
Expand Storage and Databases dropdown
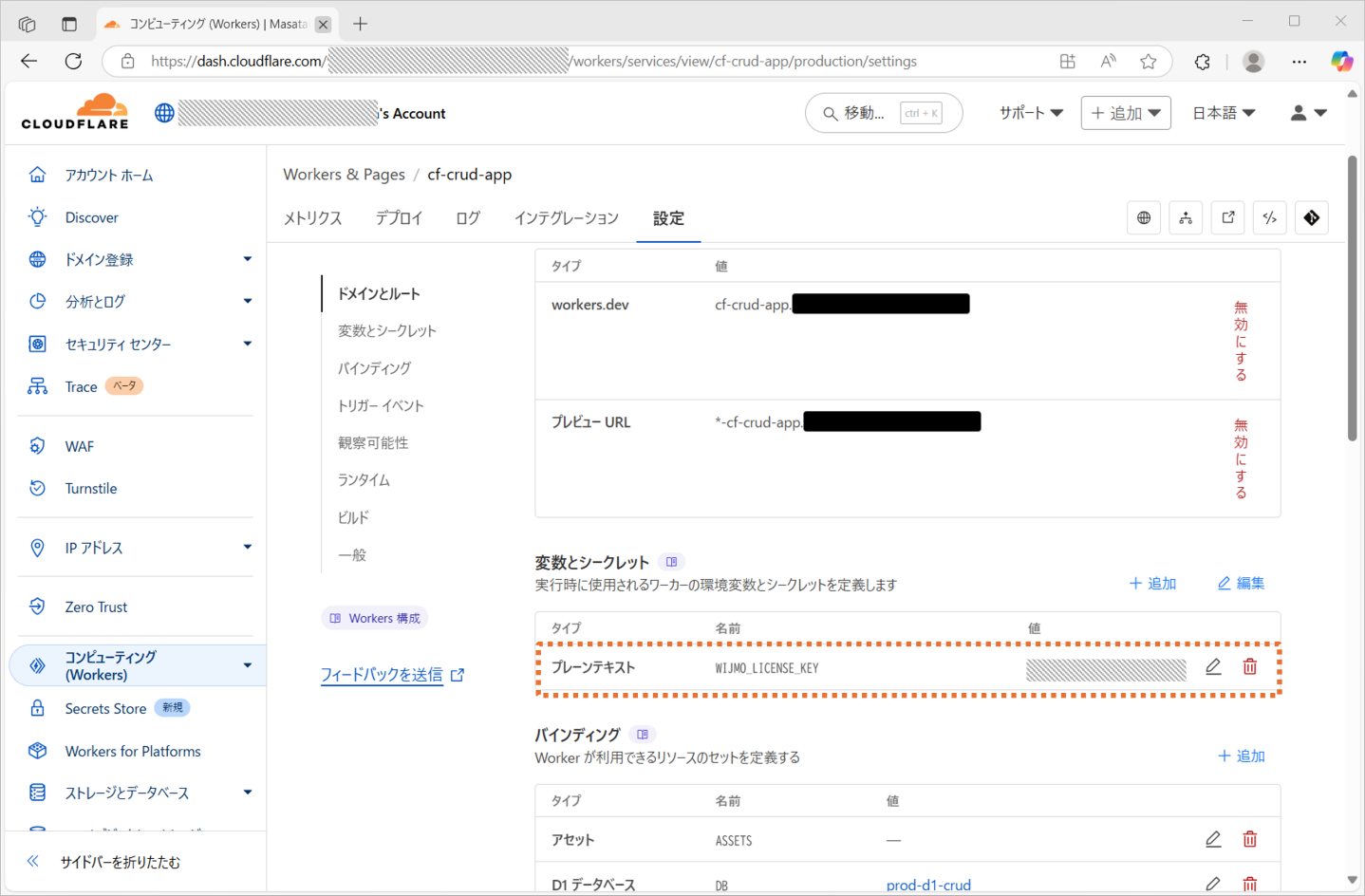[248, 793]
